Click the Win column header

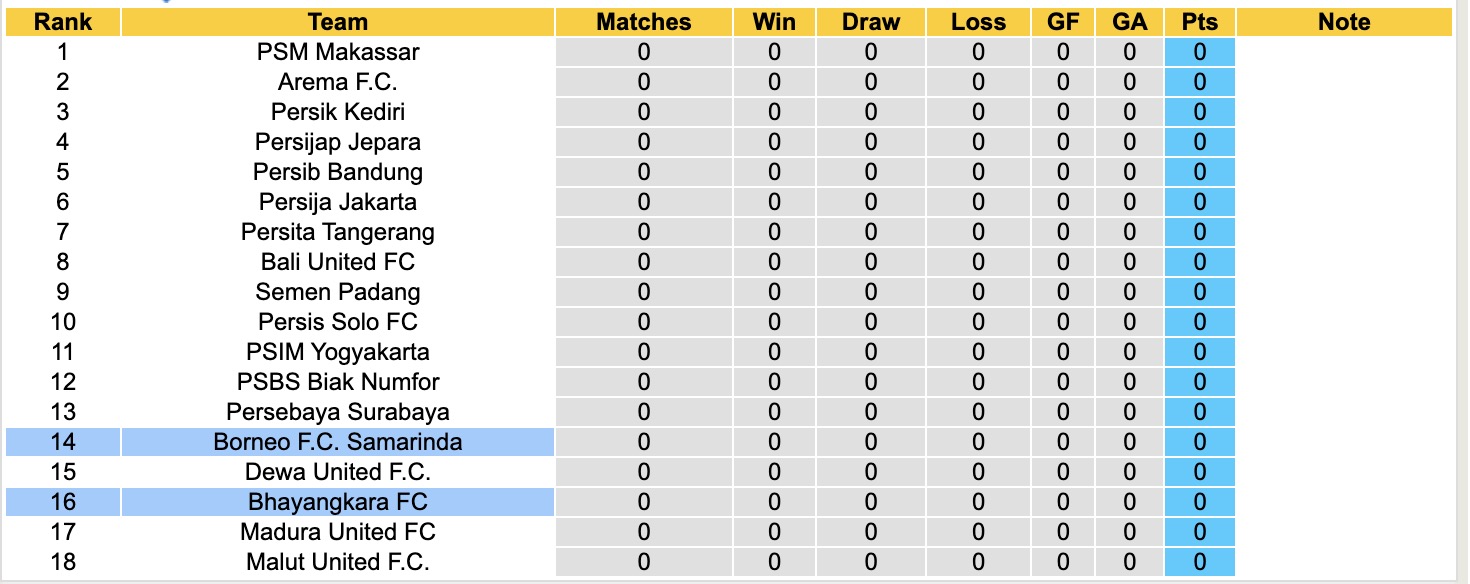[774, 22]
